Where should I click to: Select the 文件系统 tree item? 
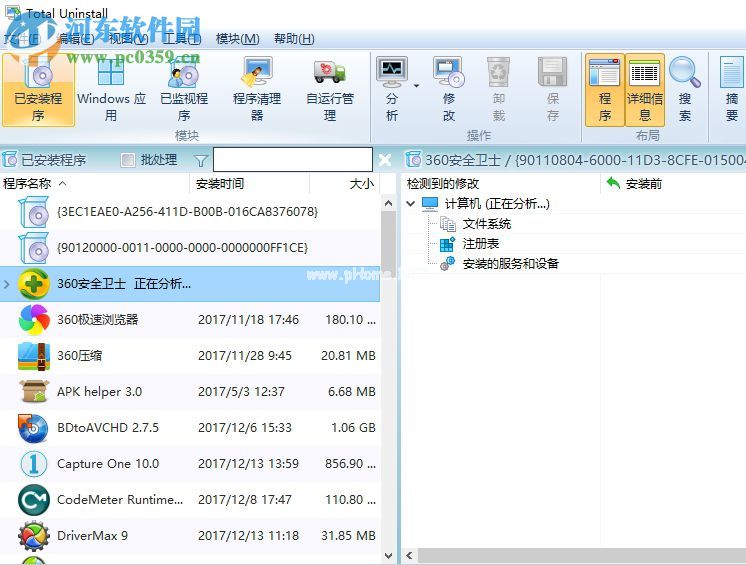487,224
